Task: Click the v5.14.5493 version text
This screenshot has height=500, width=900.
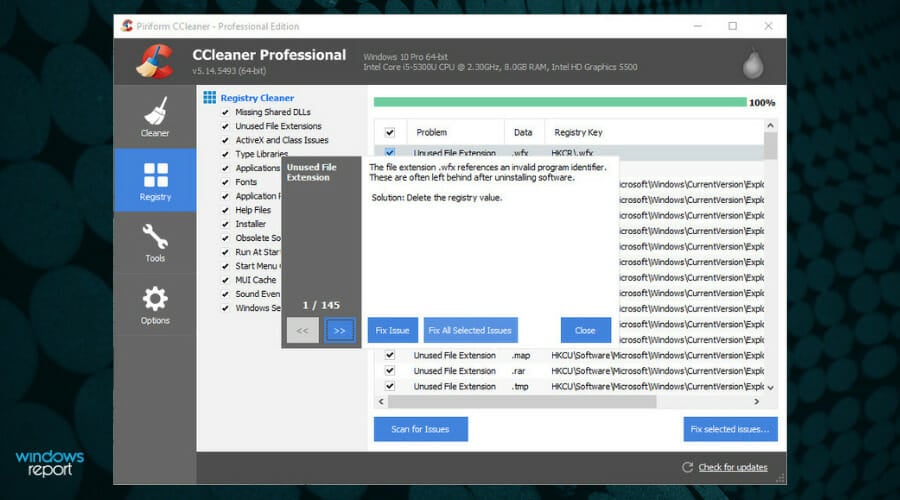Action: 229,71
